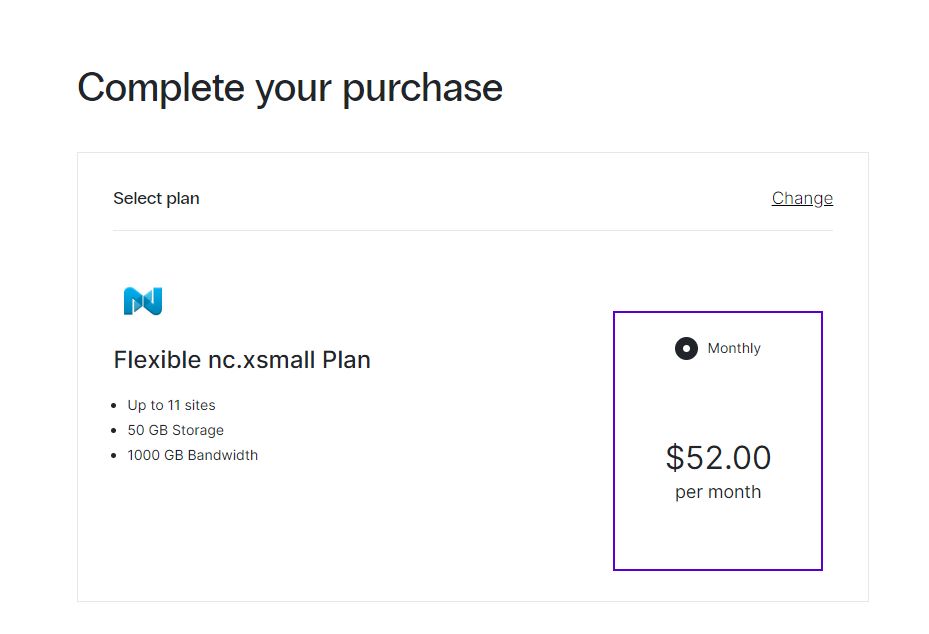
Task: Click the word "Plan" ending the plan title
Action: 346,360
